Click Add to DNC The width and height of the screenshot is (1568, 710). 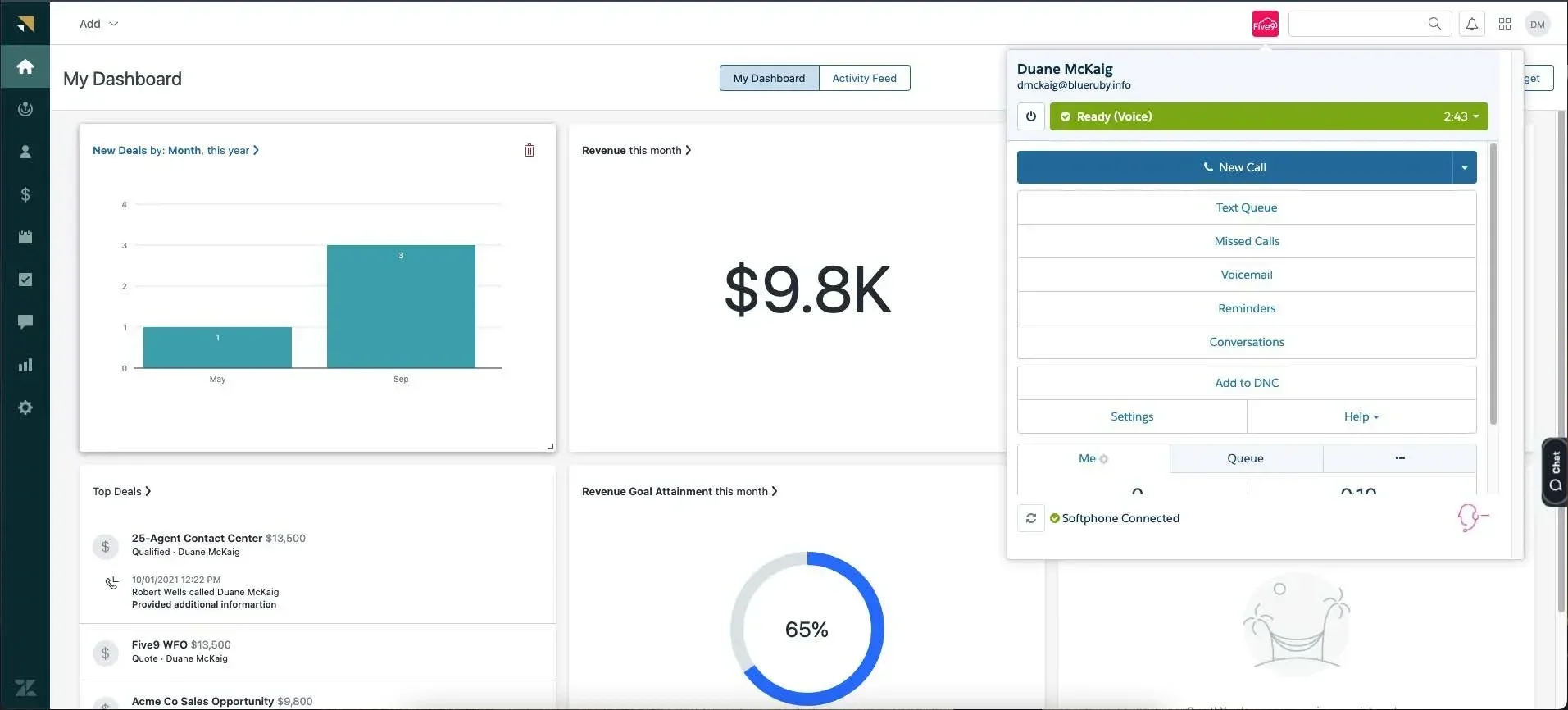(1246, 383)
